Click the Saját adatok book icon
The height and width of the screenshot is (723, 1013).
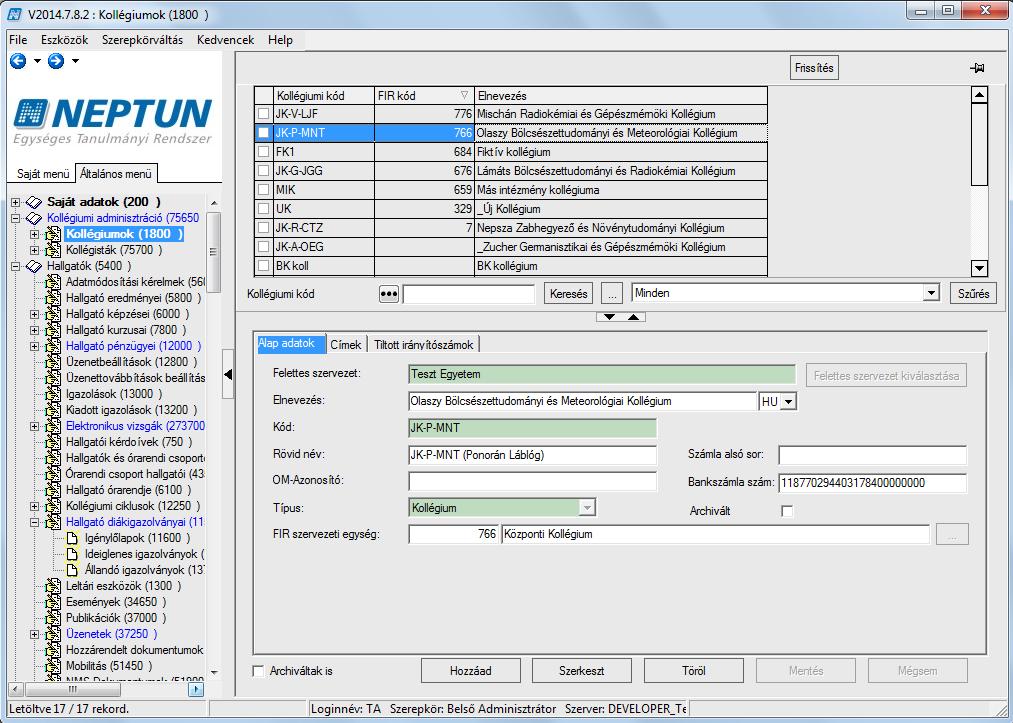click(34, 202)
